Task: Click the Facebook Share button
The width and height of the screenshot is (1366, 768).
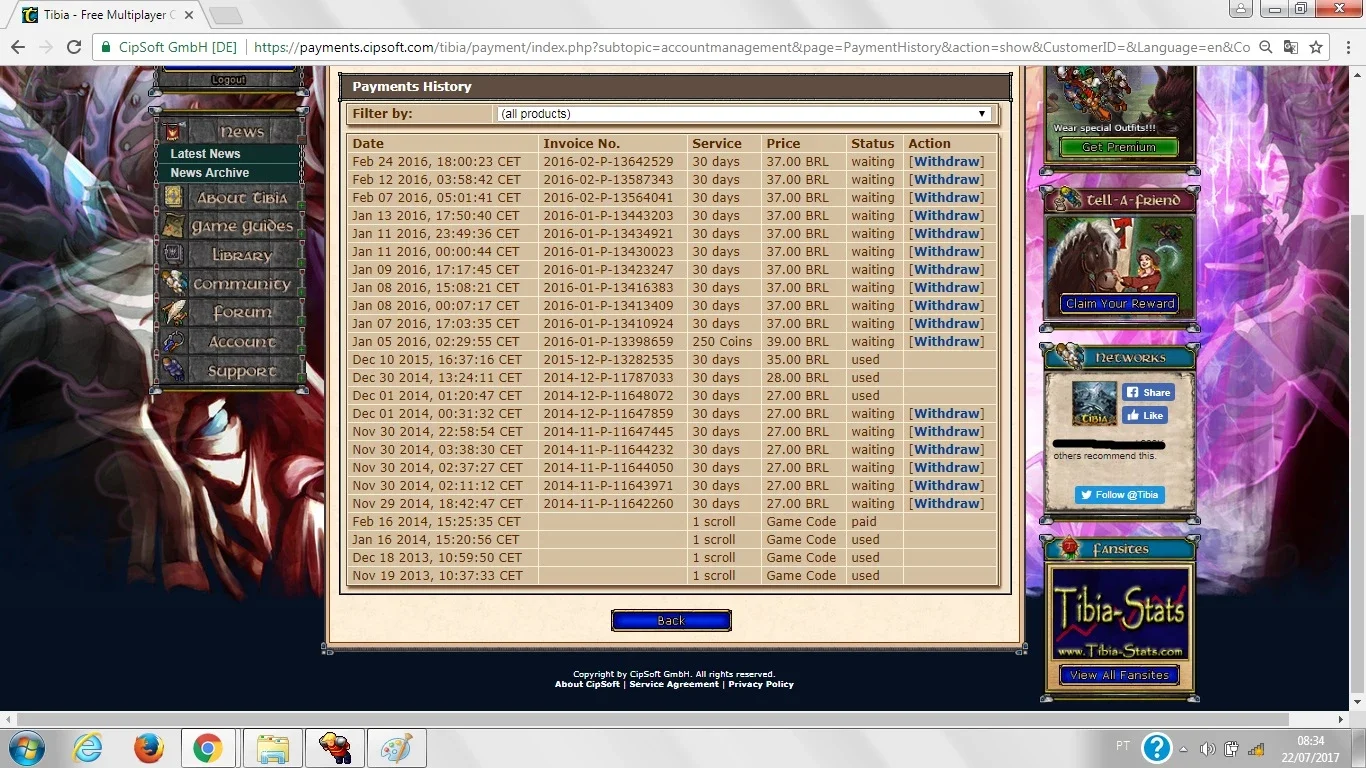Action: point(1146,392)
